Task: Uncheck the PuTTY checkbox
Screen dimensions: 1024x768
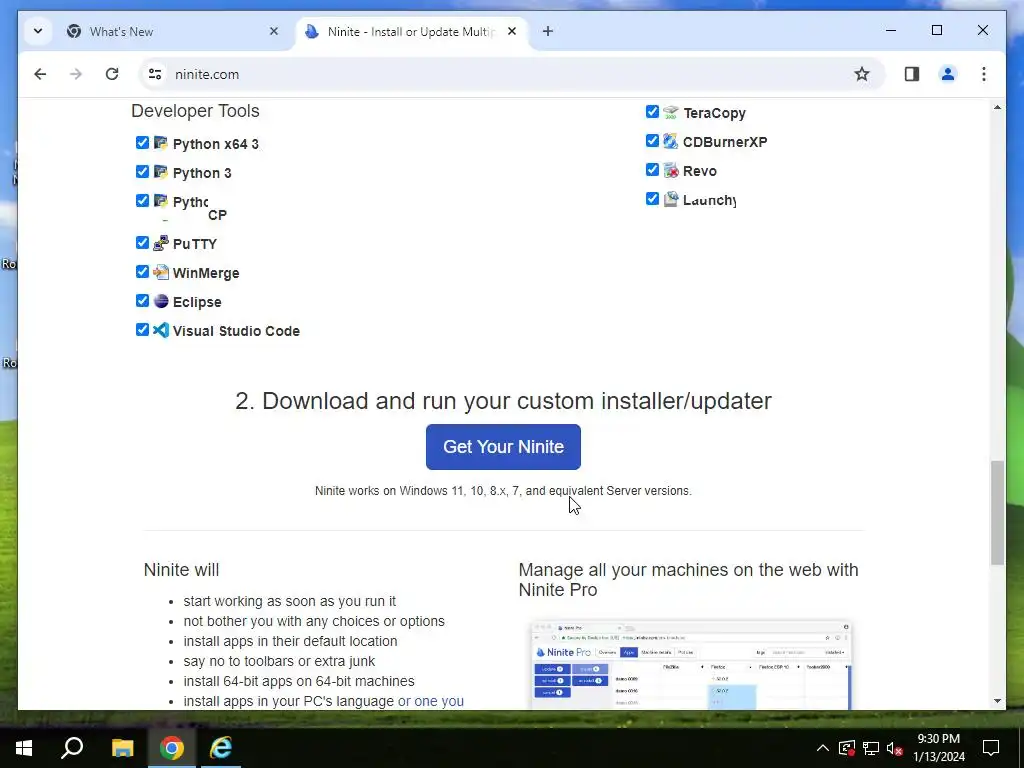Action: click(x=142, y=242)
